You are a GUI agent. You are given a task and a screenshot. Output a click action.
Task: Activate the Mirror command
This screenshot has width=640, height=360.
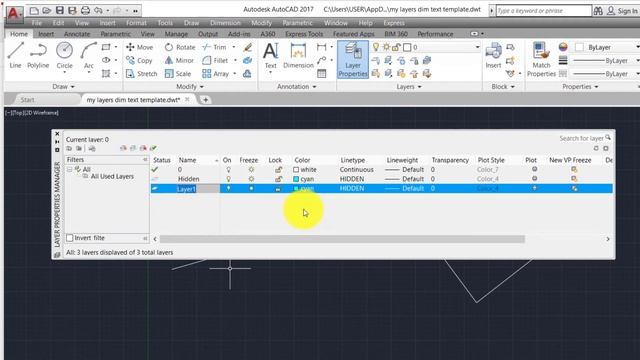coord(179,60)
